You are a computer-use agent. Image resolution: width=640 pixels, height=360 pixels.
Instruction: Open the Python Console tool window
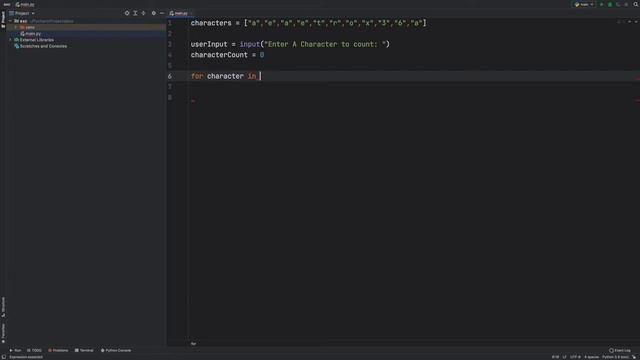coord(116,350)
